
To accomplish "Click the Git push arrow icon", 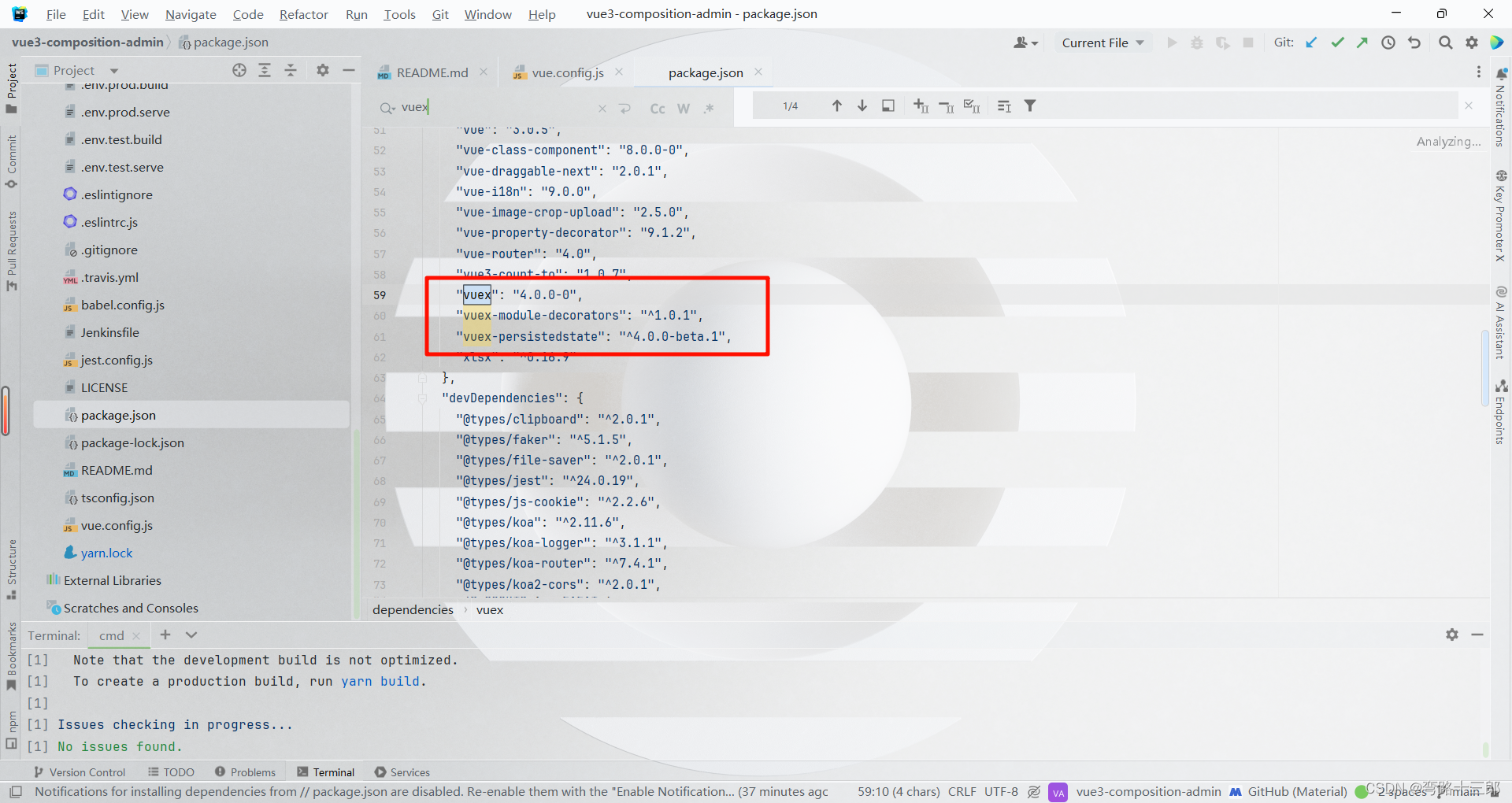I will pyautogui.click(x=1362, y=43).
